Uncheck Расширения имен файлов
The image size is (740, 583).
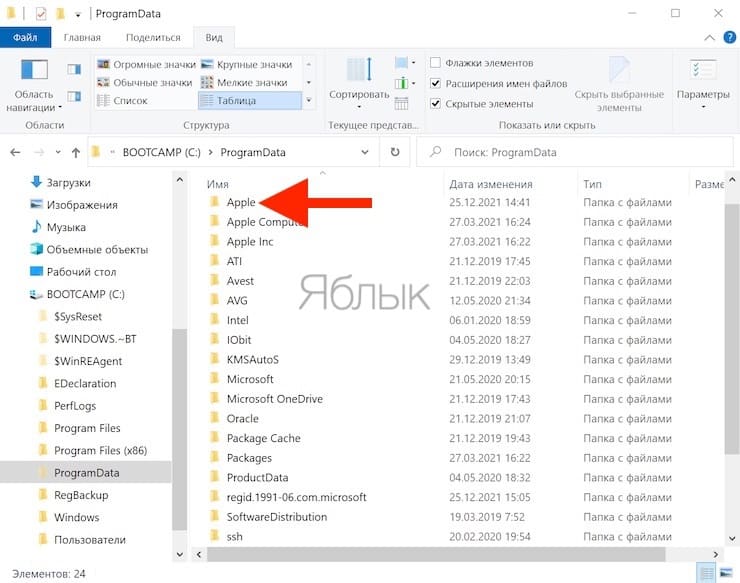[x=436, y=84]
